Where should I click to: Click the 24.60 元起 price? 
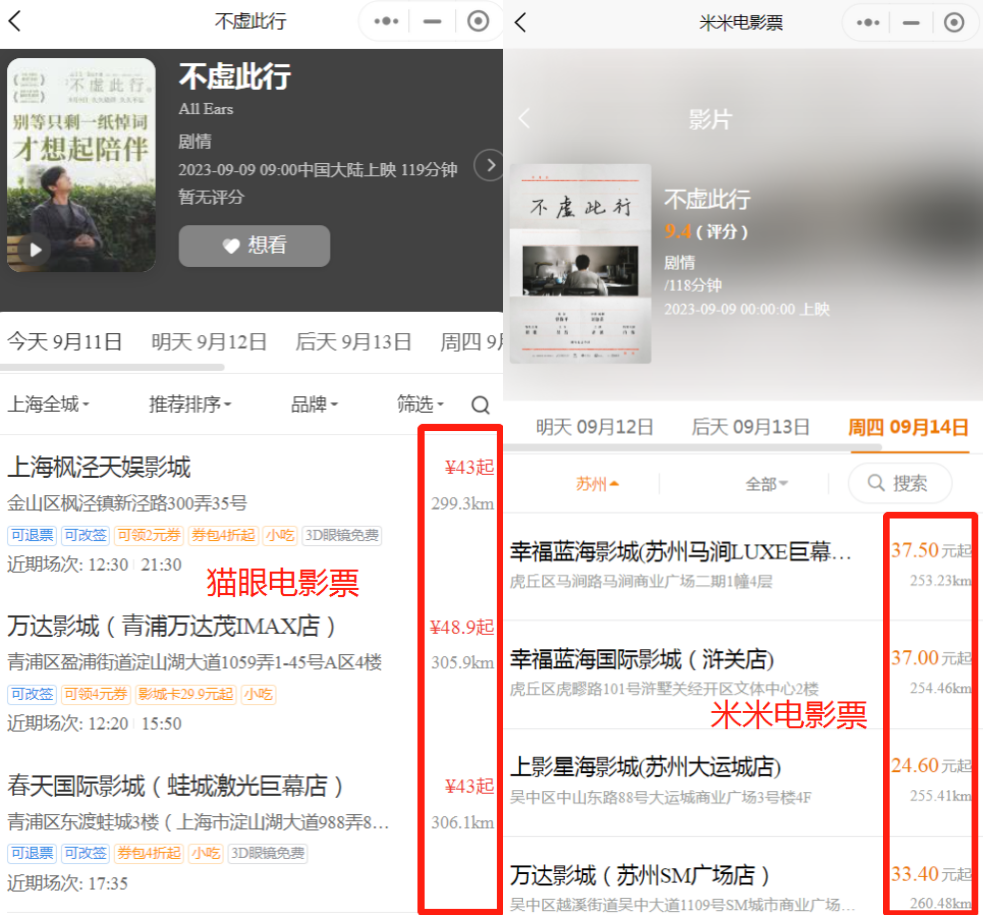coord(932,765)
